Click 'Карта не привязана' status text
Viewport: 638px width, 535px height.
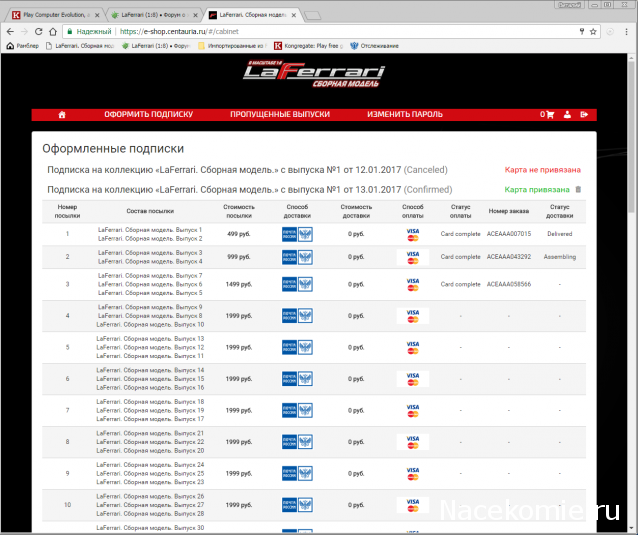[x=542, y=170]
